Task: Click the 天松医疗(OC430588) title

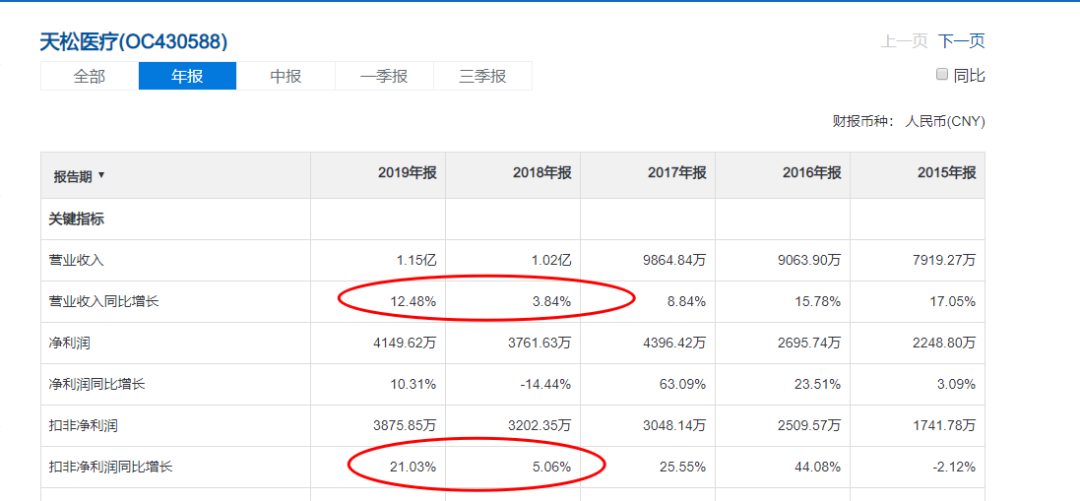Action: (x=133, y=42)
